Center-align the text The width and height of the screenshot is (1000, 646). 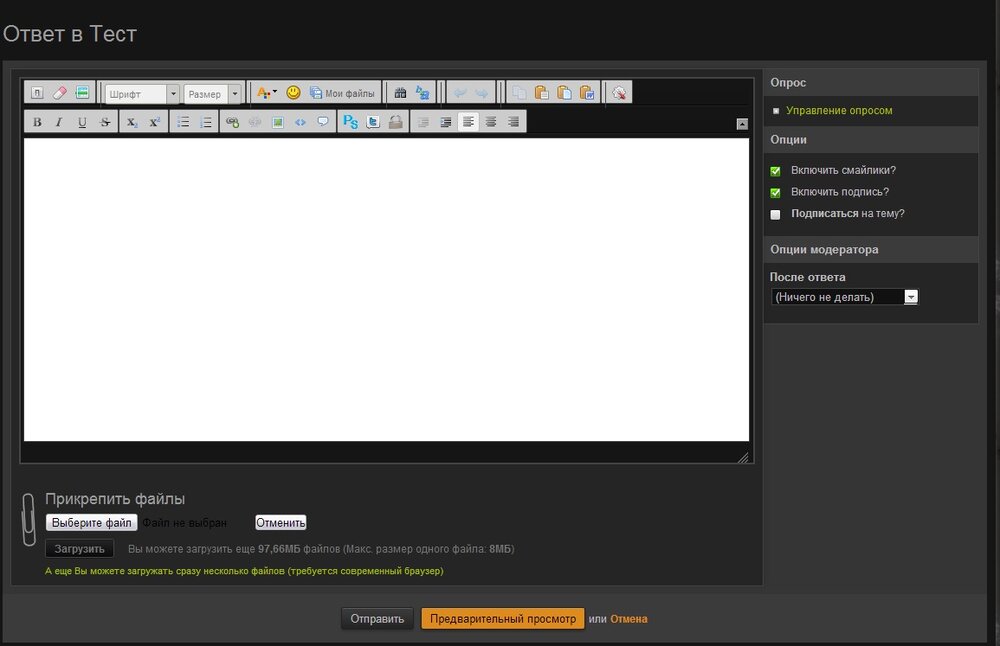[490, 122]
